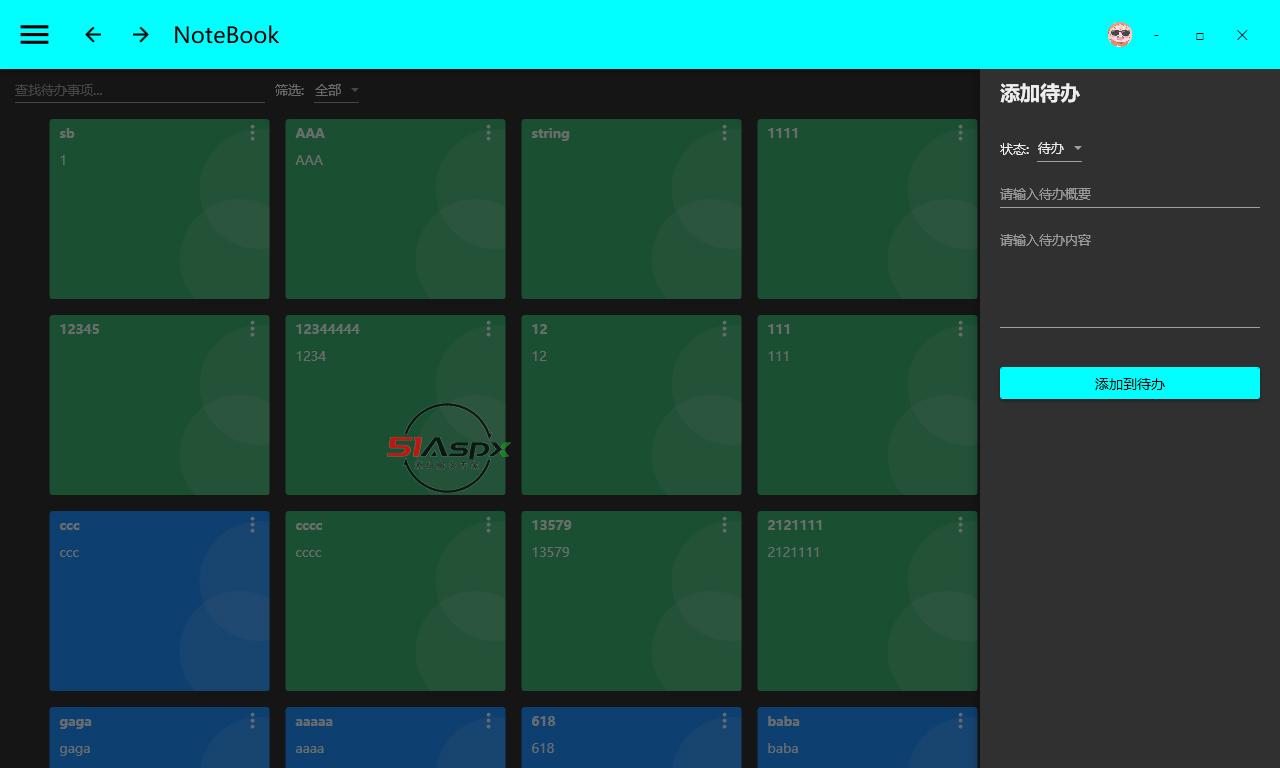Open options menu on 'ccc' card
This screenshot has width=1280, height=768.
[x=252, y=525]
